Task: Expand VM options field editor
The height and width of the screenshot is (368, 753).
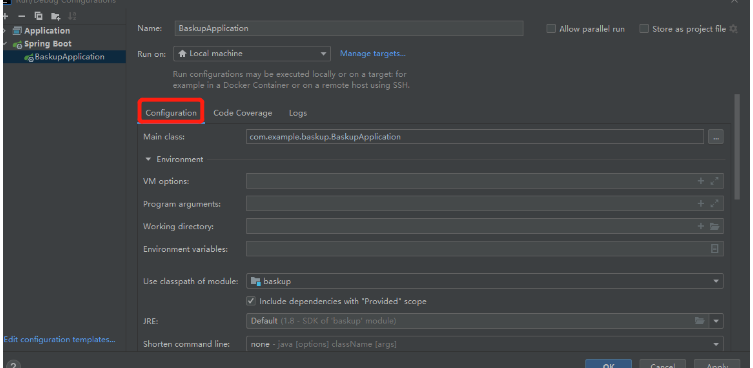Action: pyautogui.click(x=715, y=181)
